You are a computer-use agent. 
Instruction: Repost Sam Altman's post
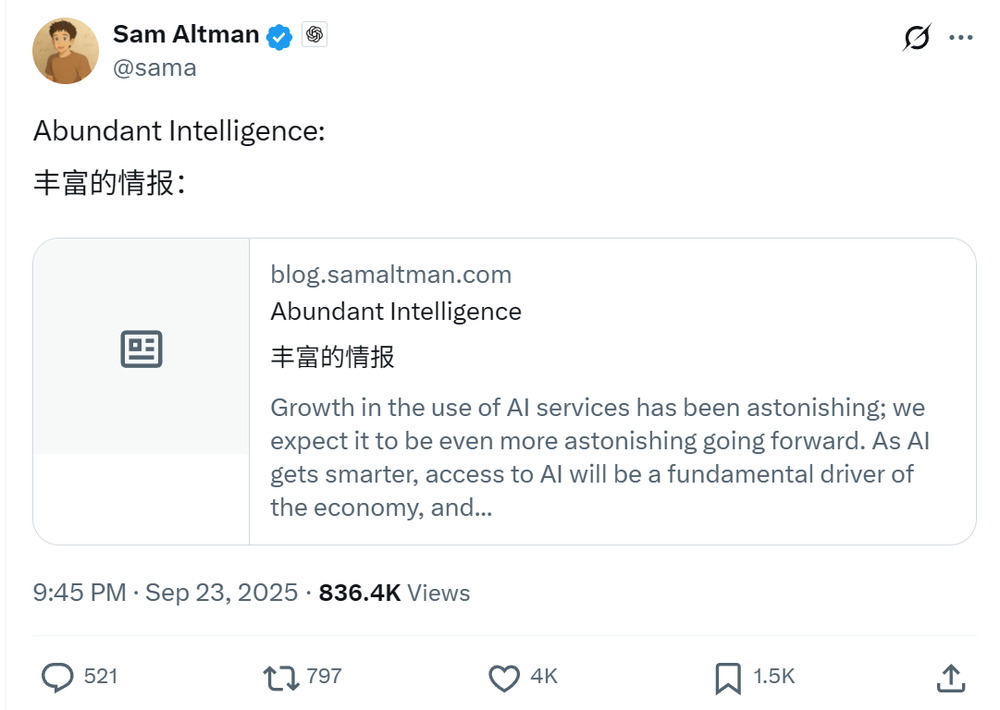point(283,677)
